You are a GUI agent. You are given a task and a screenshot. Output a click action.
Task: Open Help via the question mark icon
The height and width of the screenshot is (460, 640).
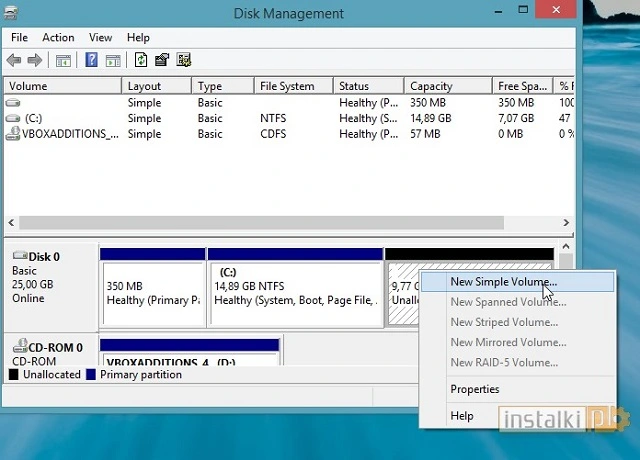coord(92,60)
